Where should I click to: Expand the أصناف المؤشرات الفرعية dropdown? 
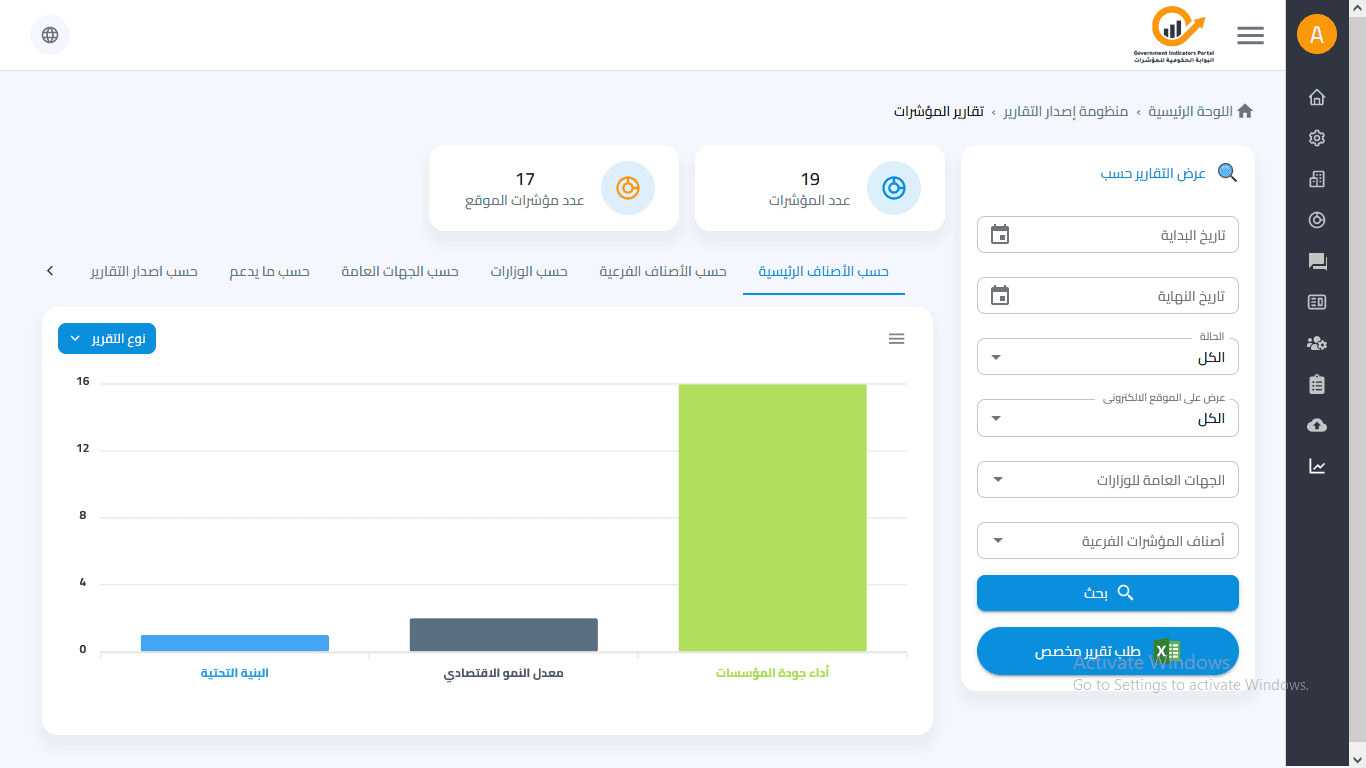click(x=1107, y=541)
